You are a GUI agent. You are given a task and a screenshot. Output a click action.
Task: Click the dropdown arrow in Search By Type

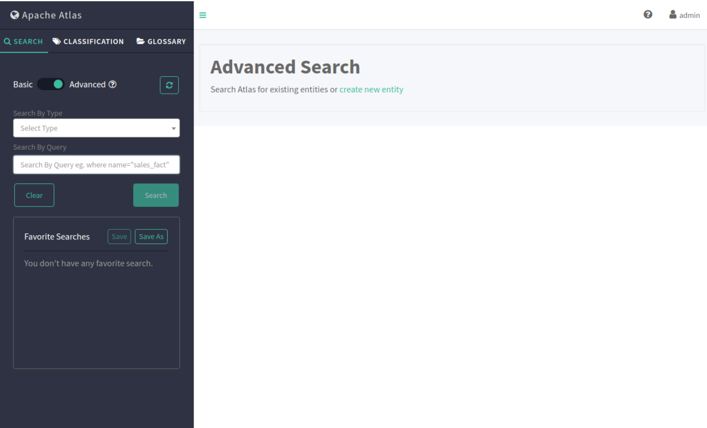click(x=173, y=129)
